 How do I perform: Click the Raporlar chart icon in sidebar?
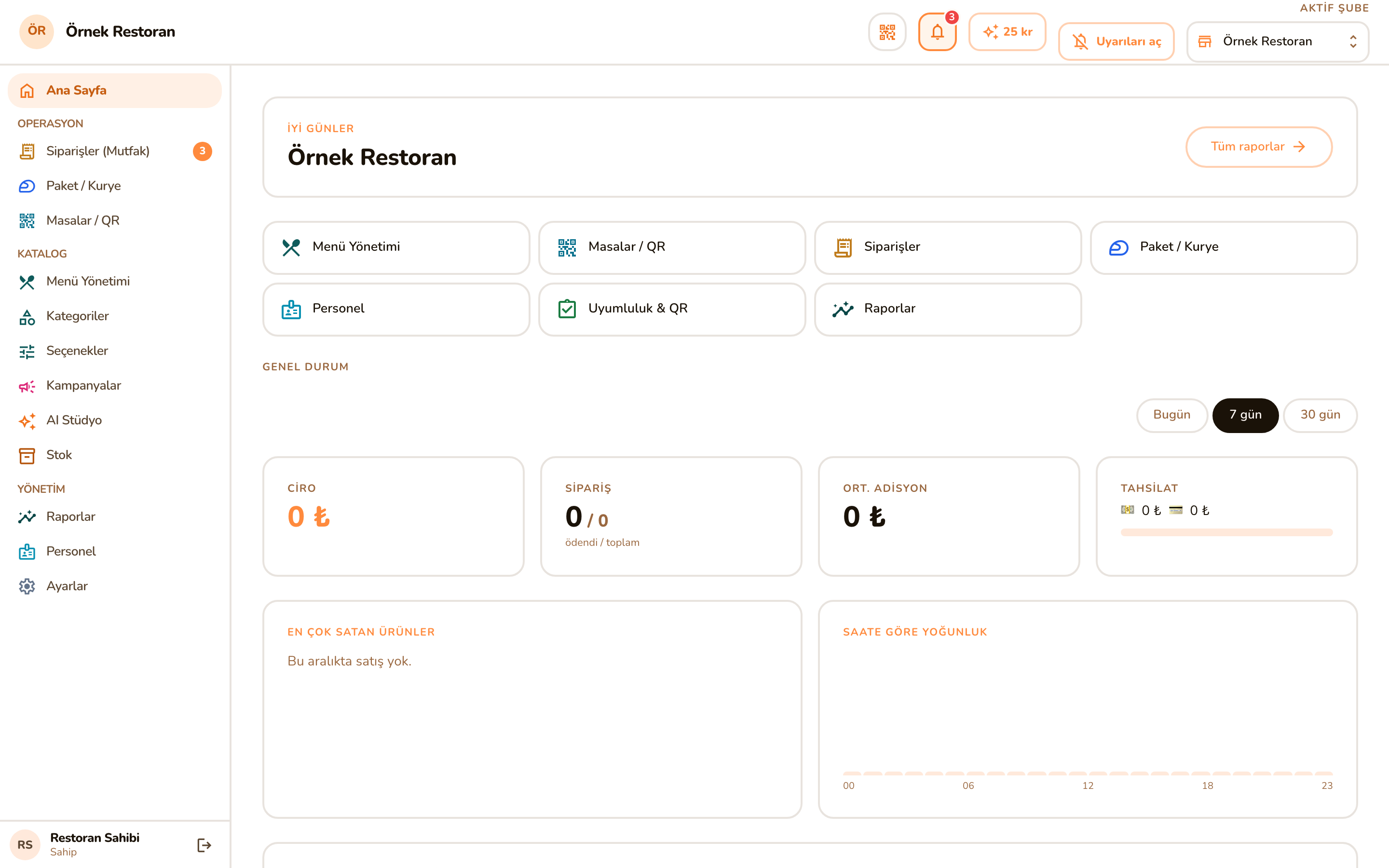pos(27,517)
